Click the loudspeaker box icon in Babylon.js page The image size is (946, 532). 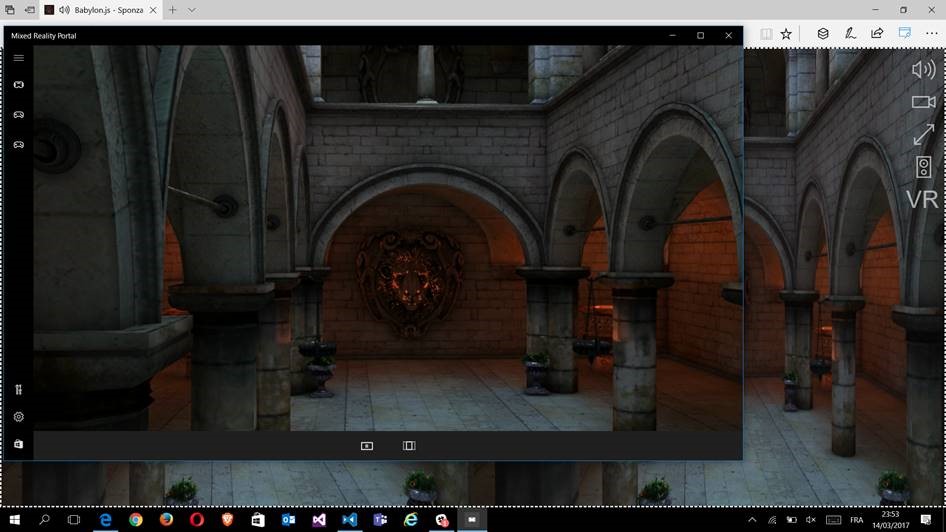[923, 167]
